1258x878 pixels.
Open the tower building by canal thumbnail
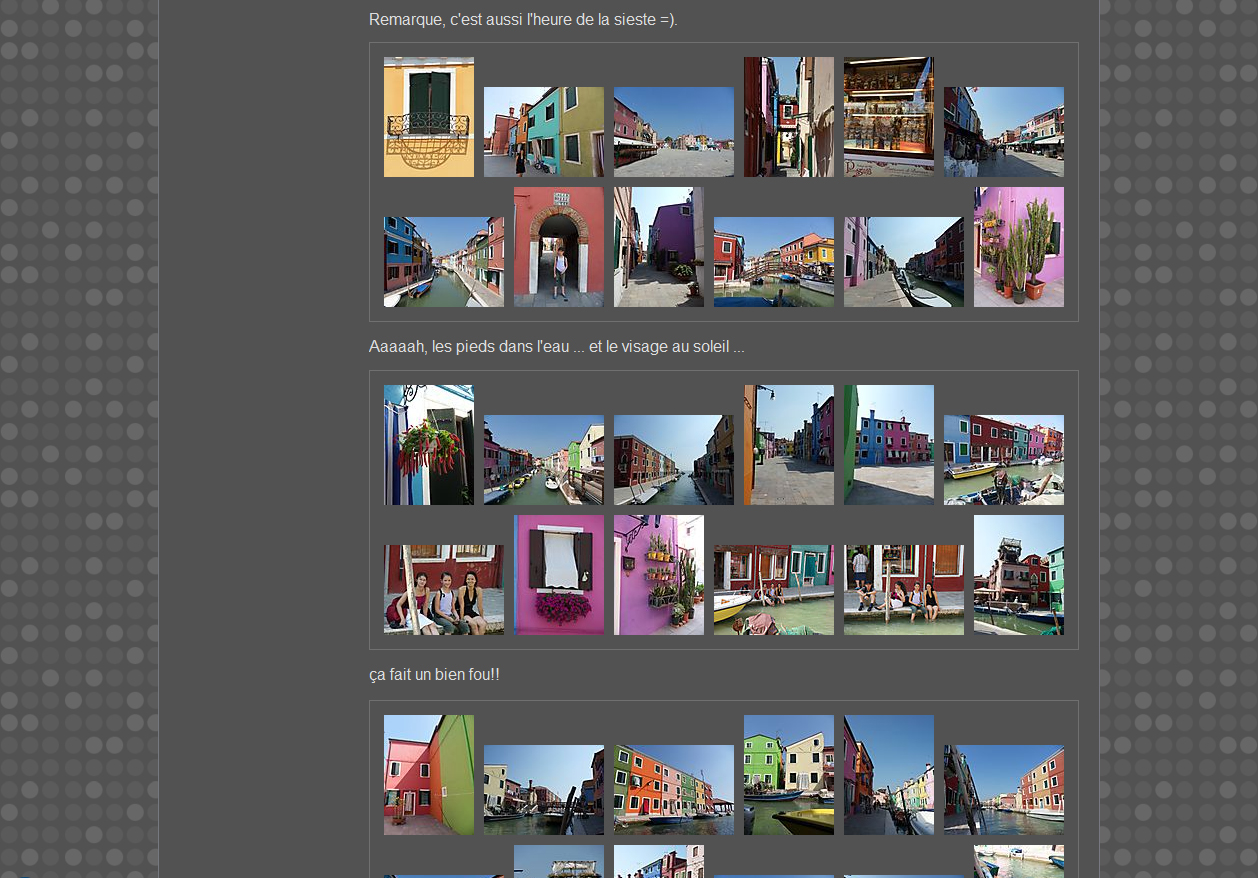[x=1018, y=575]
